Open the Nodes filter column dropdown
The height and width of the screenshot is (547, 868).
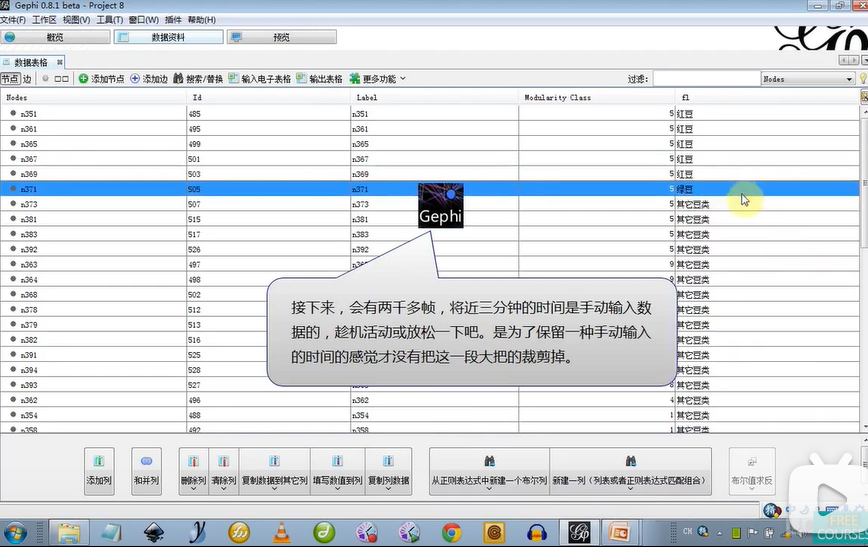(x=808, y=79)
